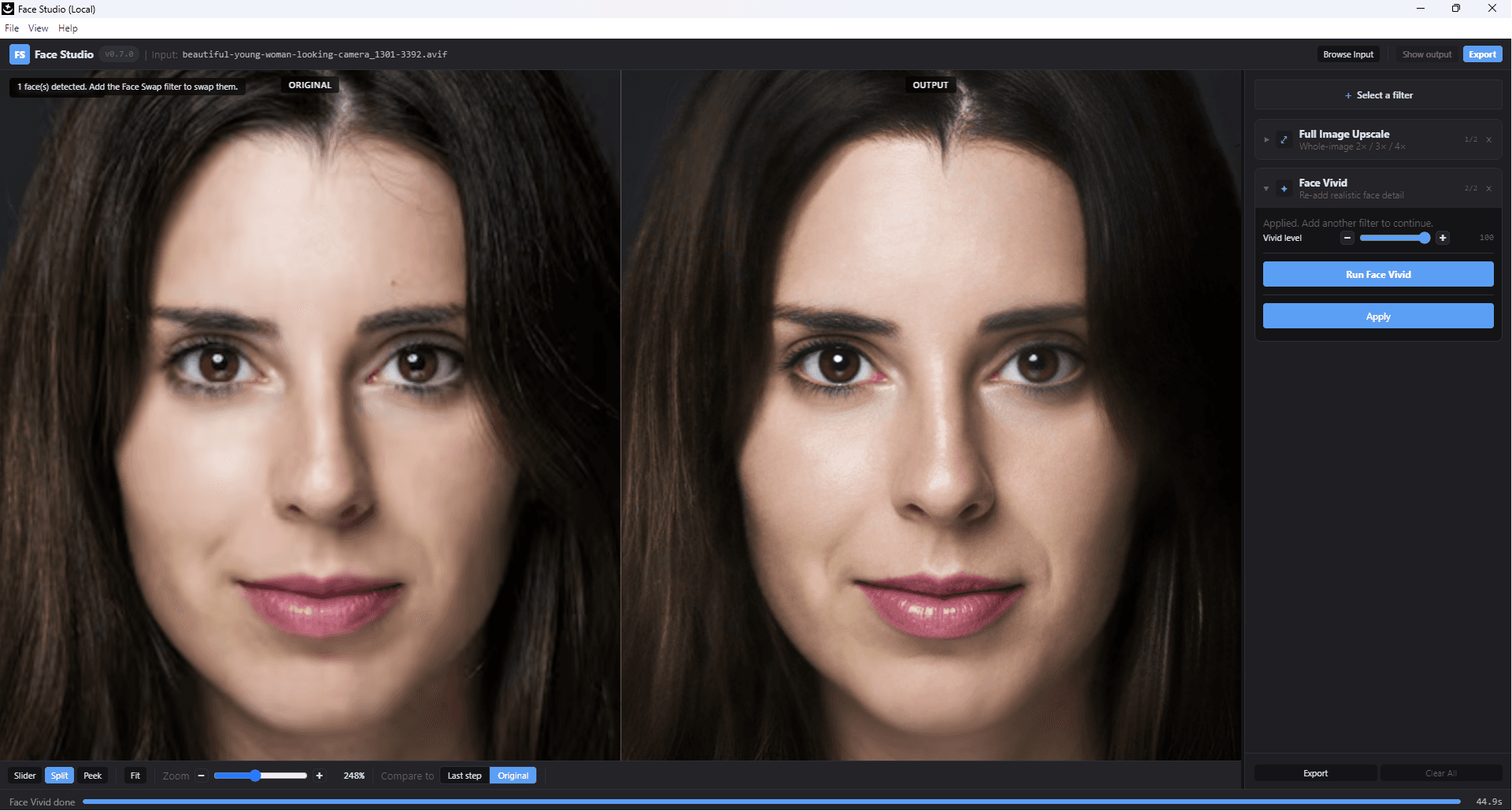Click the ORIGINAL image pane
The width and height of the screenshot is (1512, 811).
point(310,415)
